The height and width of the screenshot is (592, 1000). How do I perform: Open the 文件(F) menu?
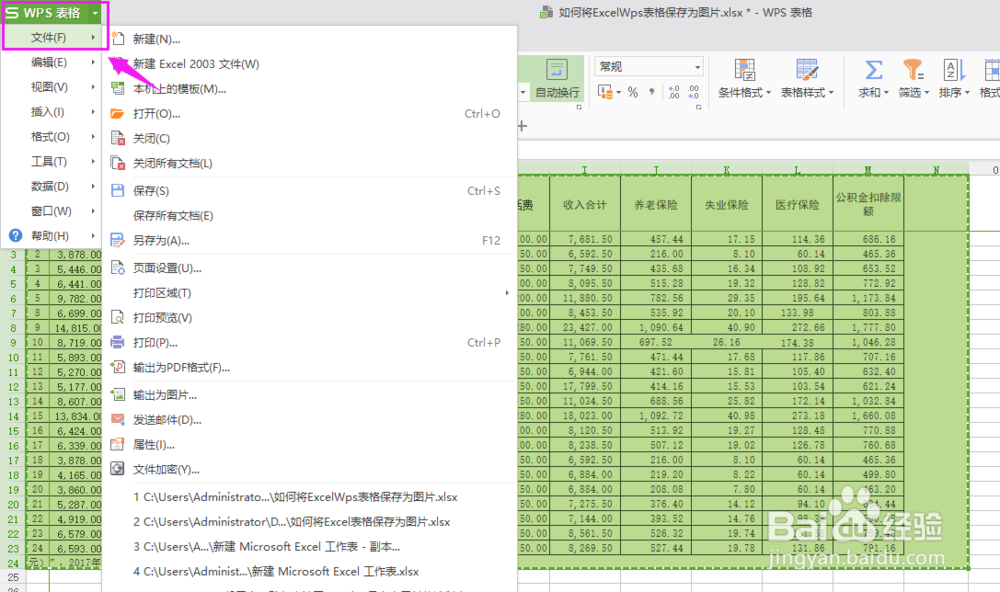(52, 38)
